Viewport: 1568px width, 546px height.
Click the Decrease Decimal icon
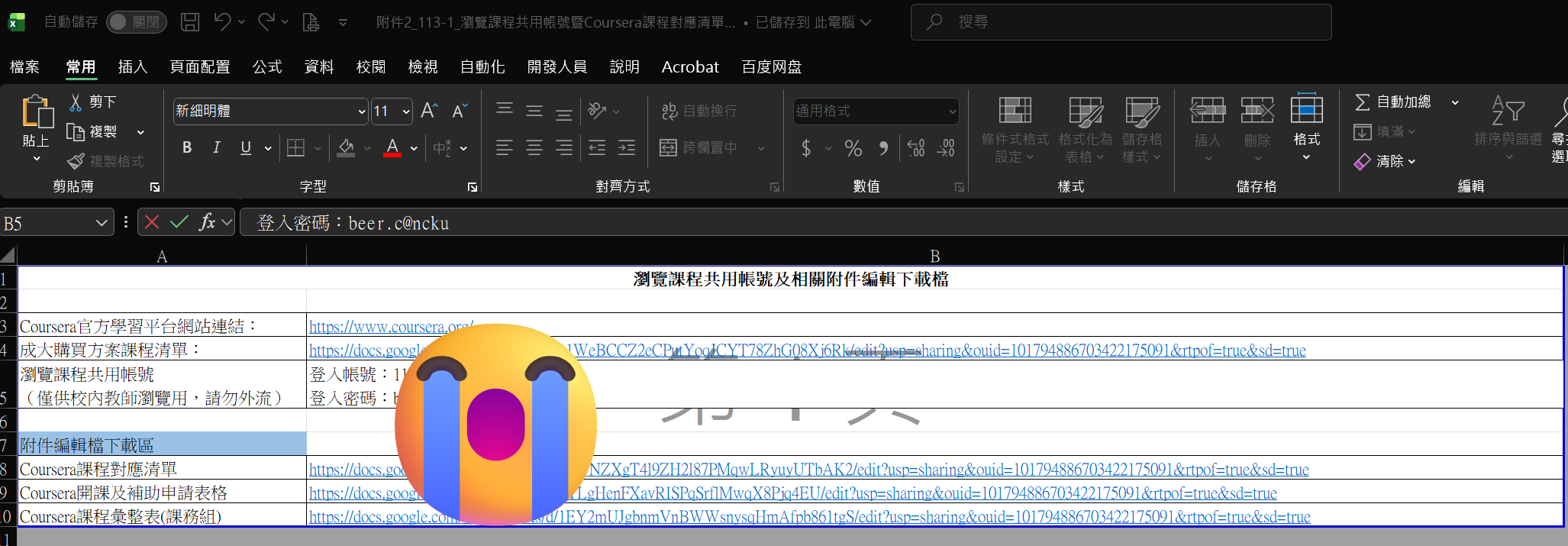click(946, 147)
